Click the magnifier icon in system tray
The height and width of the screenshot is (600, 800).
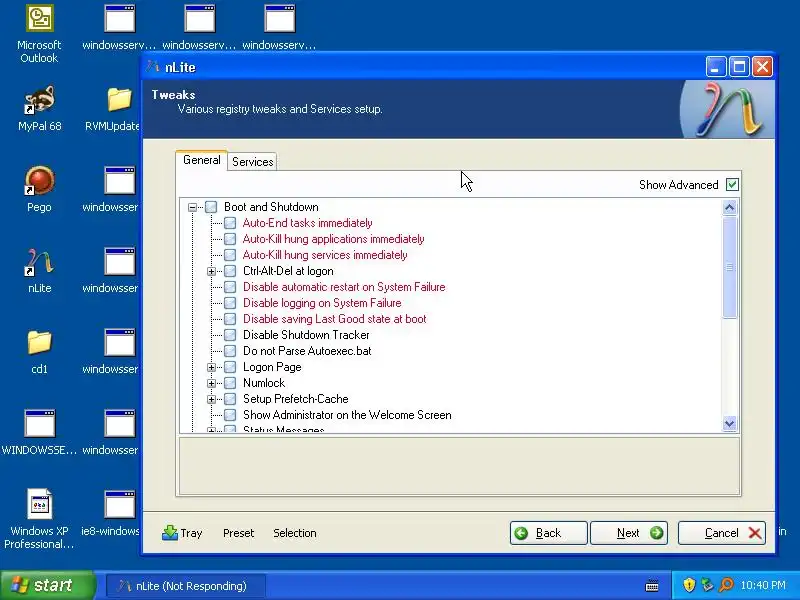coord(726,585)
